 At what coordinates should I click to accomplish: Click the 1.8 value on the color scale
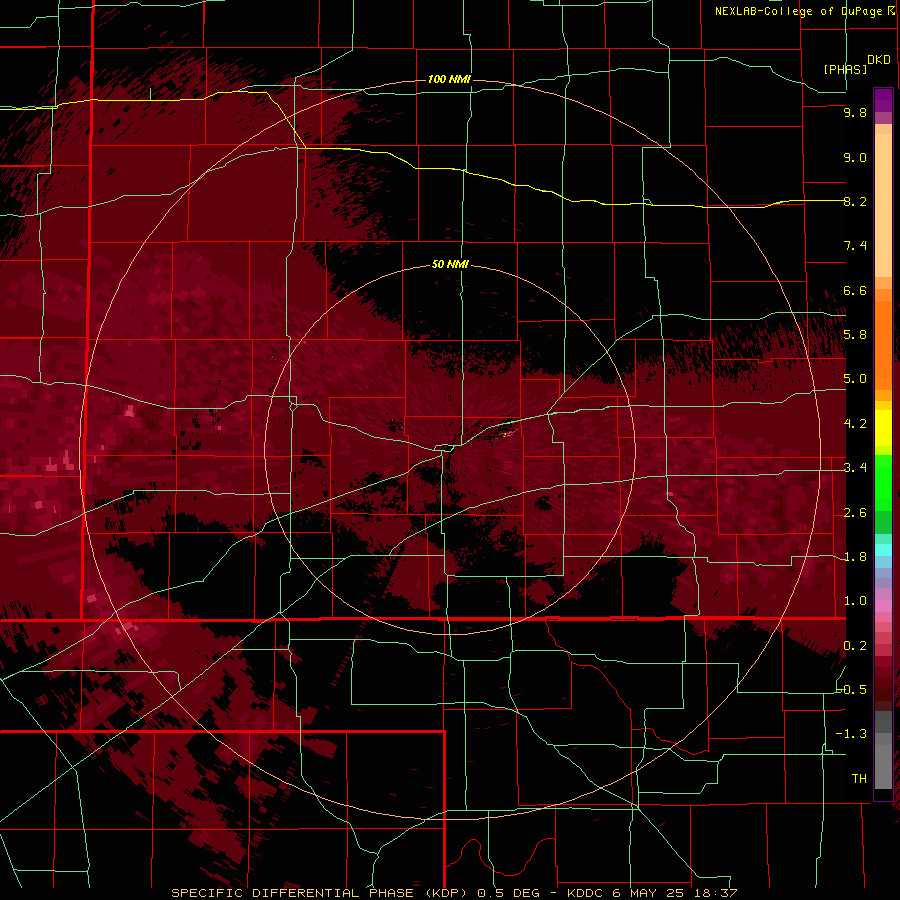pyautogui.click(x=855, y=557)
